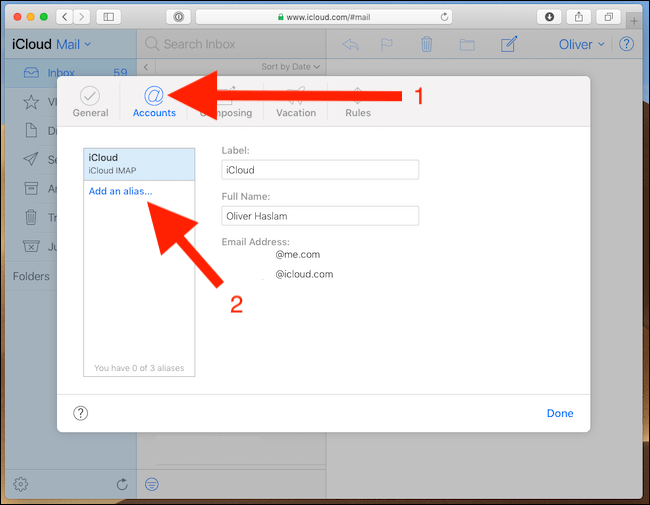Click the refresh mailbox icon

tap(122, 484)
